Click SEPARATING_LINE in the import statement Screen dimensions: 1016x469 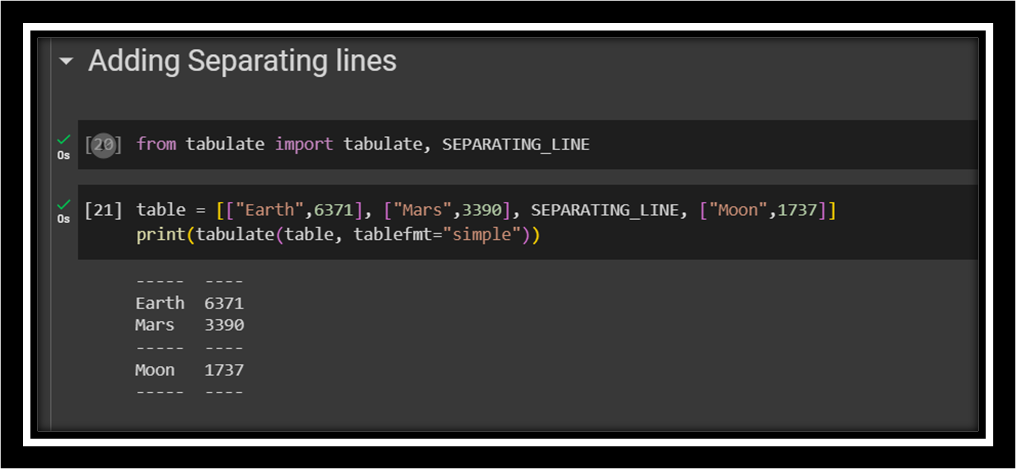[x=515, y=145]
